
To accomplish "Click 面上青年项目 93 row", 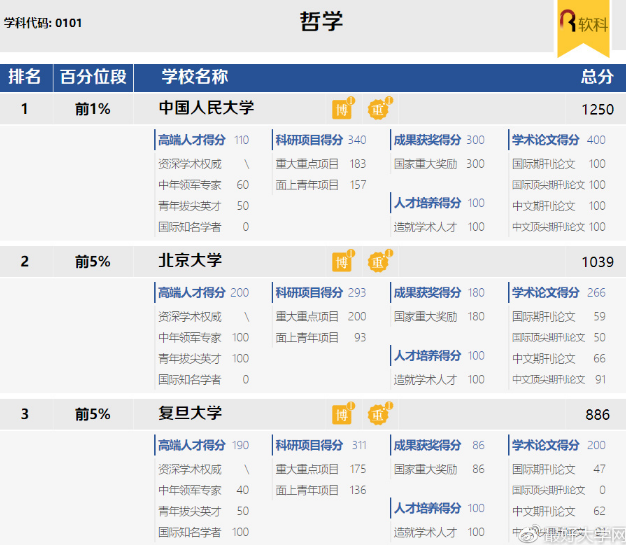I will click(x=321, y=338).
